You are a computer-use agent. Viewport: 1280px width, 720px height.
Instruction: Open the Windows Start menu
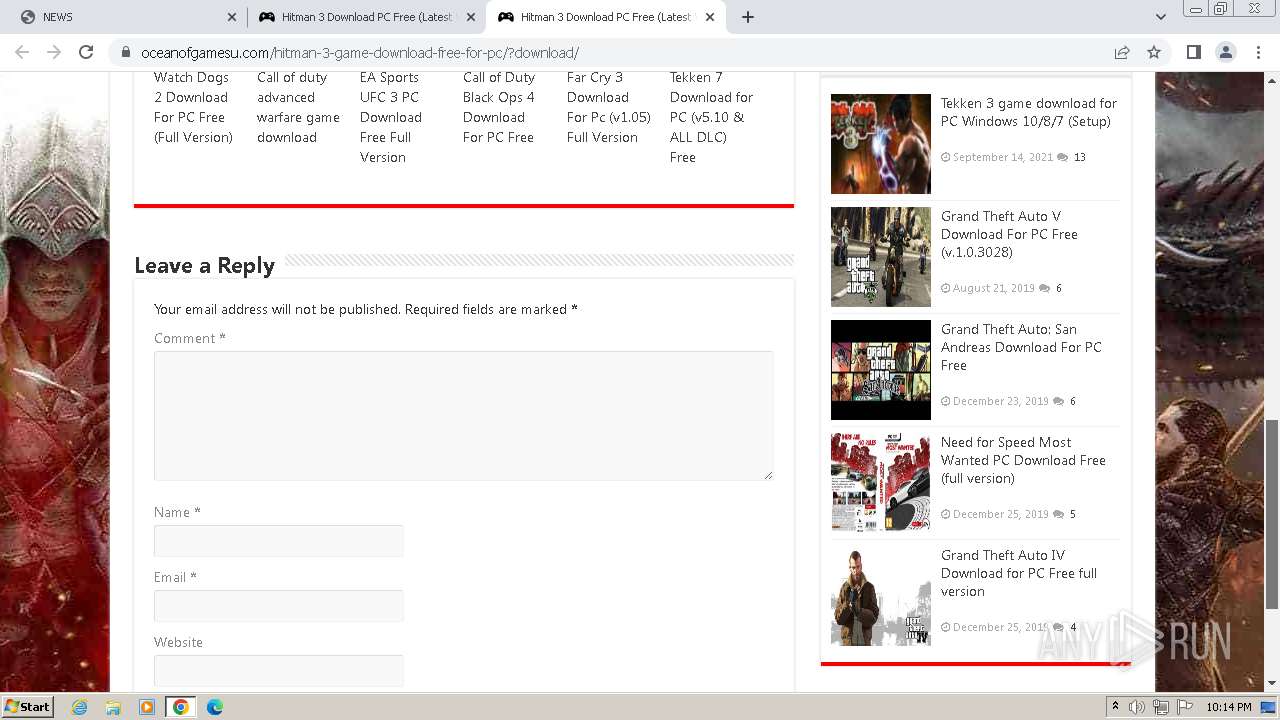click(x=28, y=706)
